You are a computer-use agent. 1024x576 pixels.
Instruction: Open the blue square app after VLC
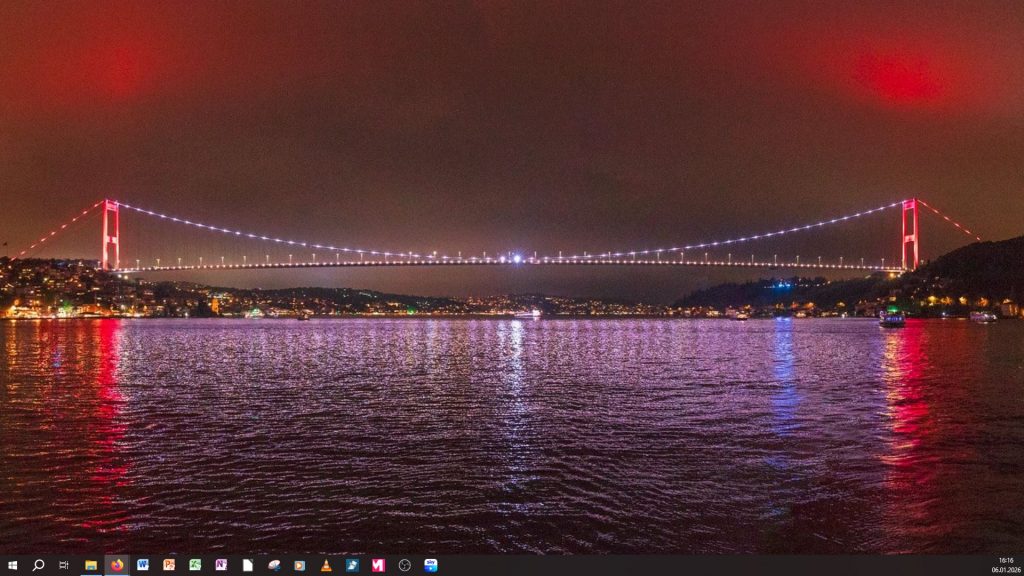coord(352,565)
